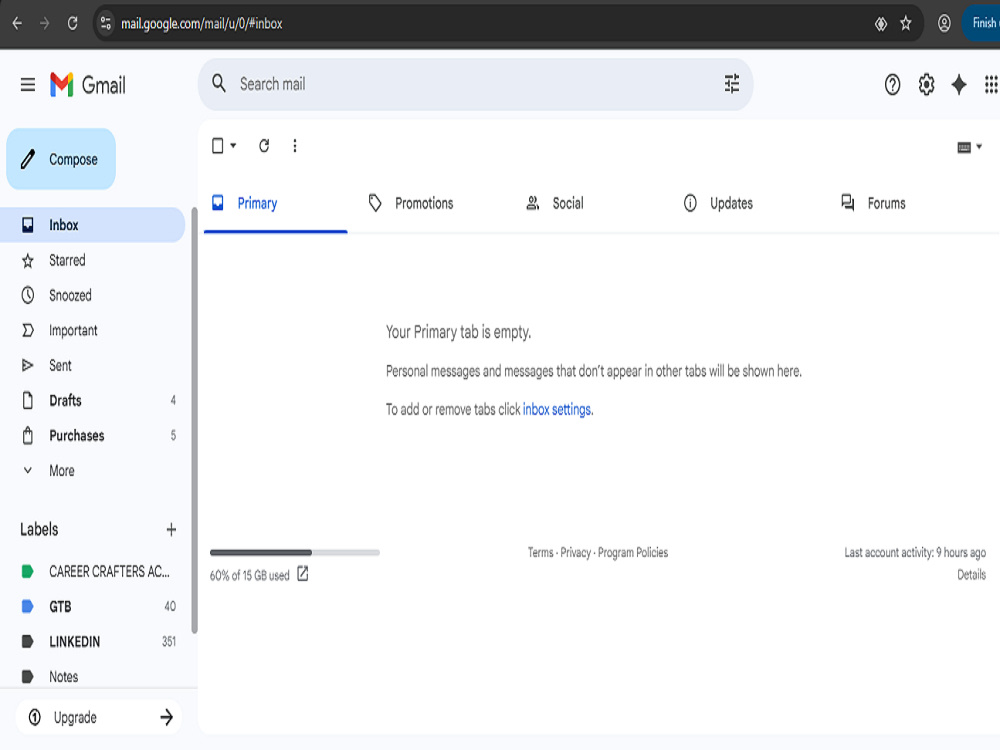Image resolution: width=1000 pixels, height=750 pixels.
Task: Go forward in browser
Action: point(45,24)
